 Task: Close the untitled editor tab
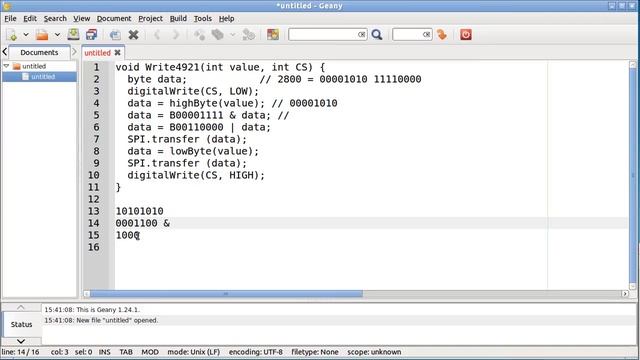(x=118, y=53)
